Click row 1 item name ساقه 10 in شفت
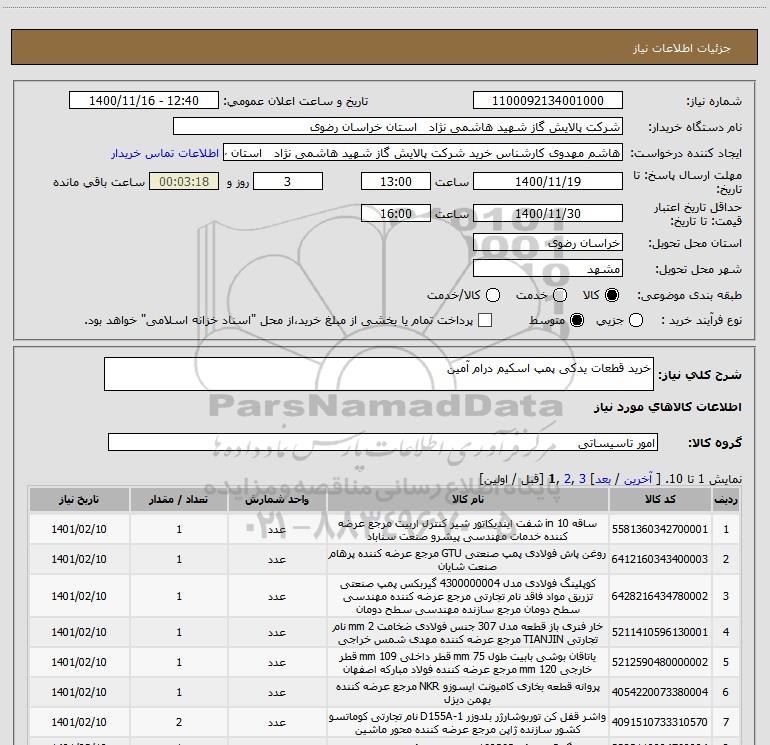The width and height of the screenshot is (770, 745). [468, 530]
